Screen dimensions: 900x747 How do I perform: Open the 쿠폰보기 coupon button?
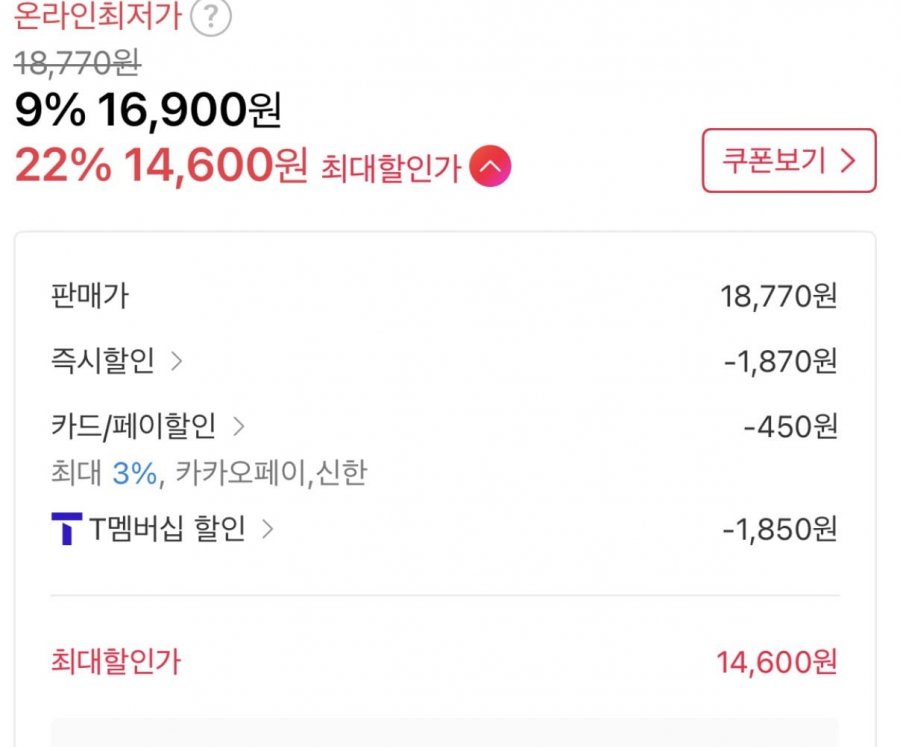788,161
